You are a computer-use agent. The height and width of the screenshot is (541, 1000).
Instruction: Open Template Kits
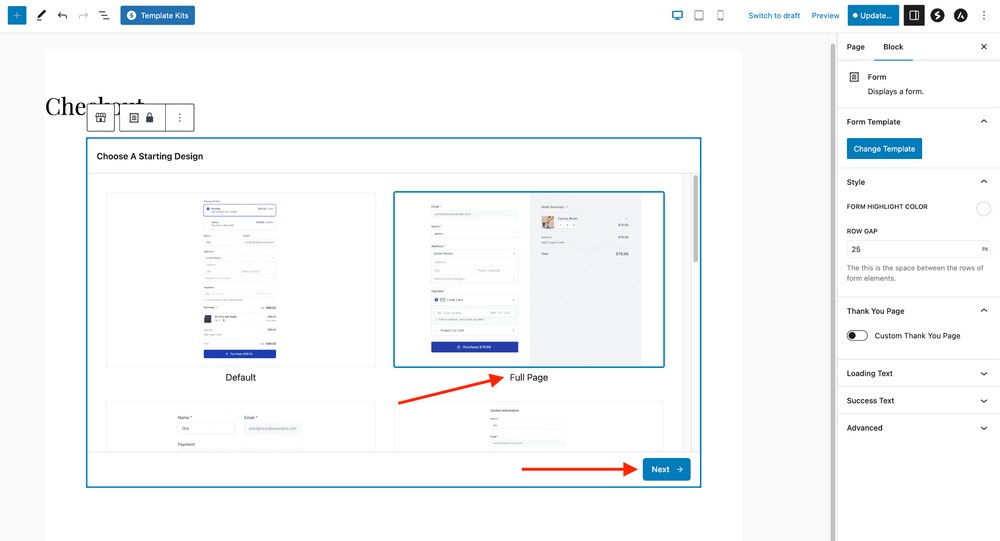pyautogui.click(x=158, y=15)
